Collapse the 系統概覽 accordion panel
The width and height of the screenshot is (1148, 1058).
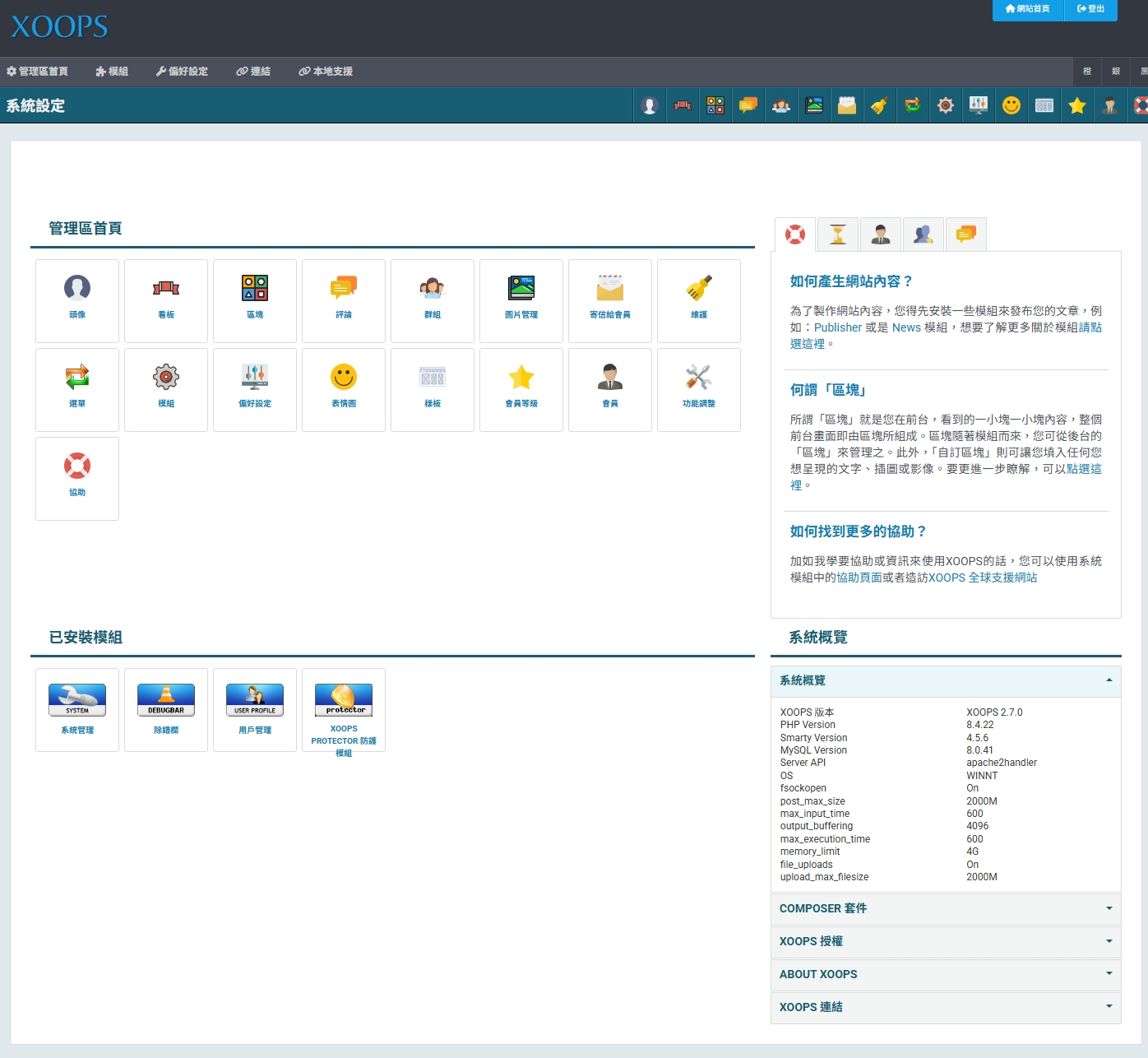coord(946,681)
